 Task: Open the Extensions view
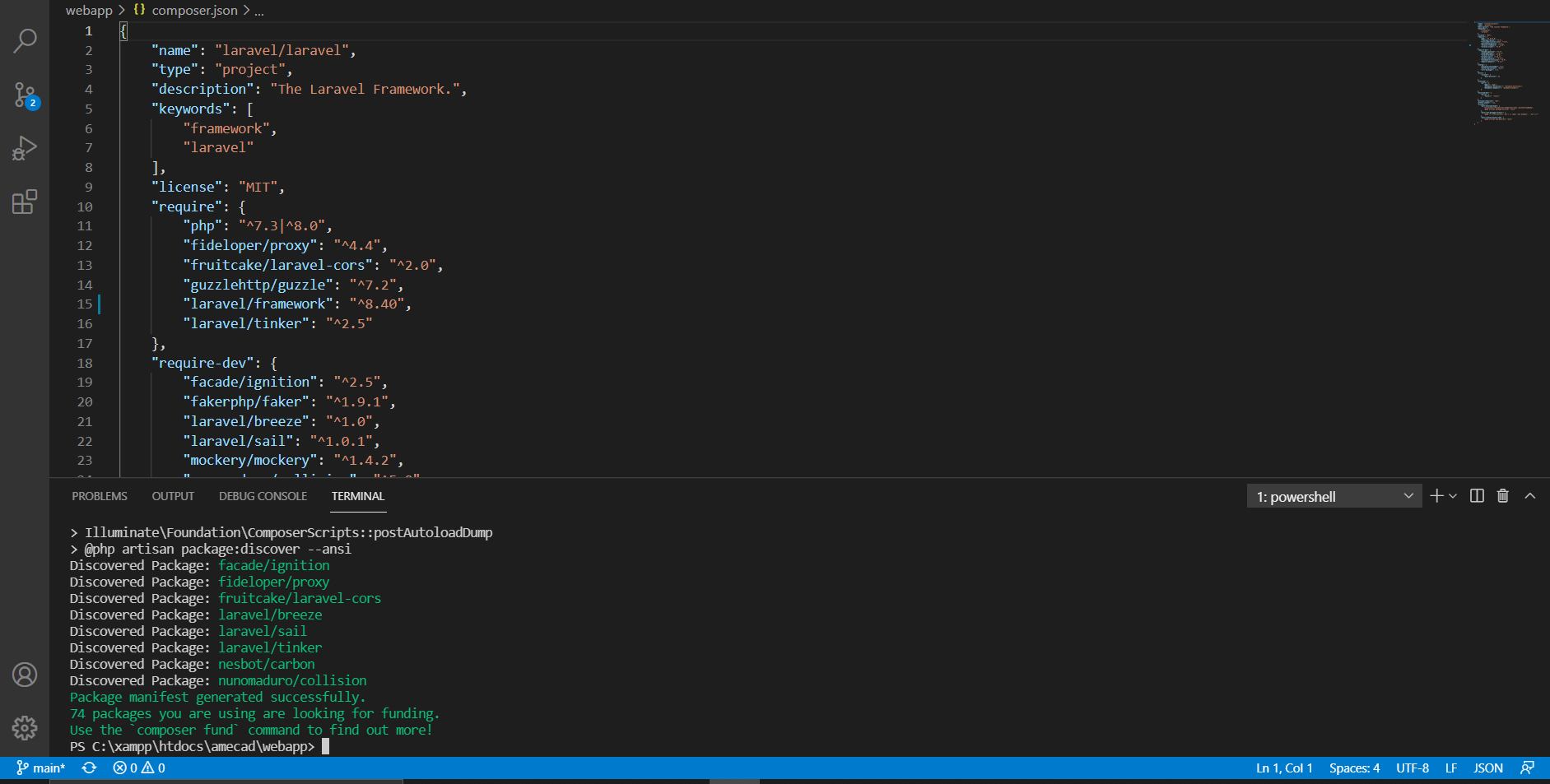pos(25,202)
